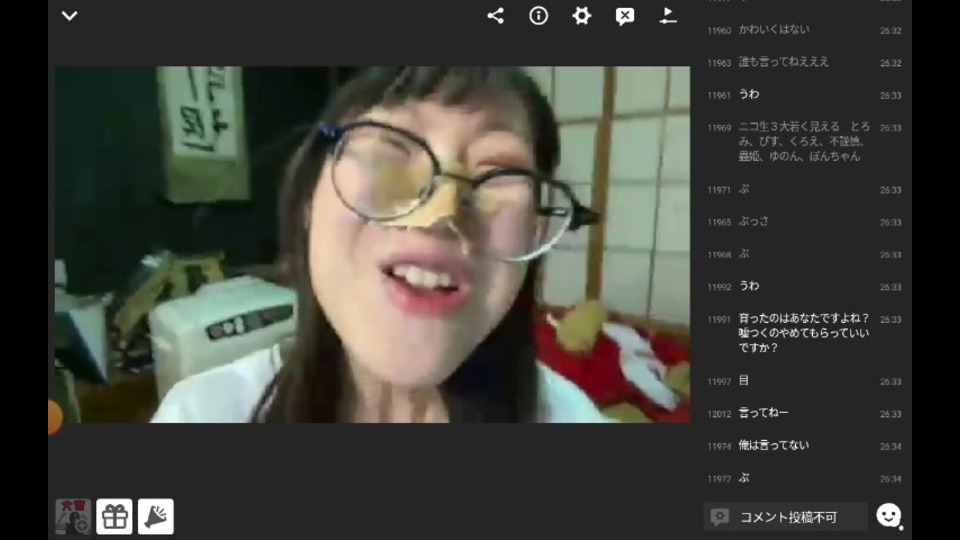960x540 pixels.
Task: Click the 26:34 timestamp of comment 11974
Action: pyautogui.click(x=890, y=446)
